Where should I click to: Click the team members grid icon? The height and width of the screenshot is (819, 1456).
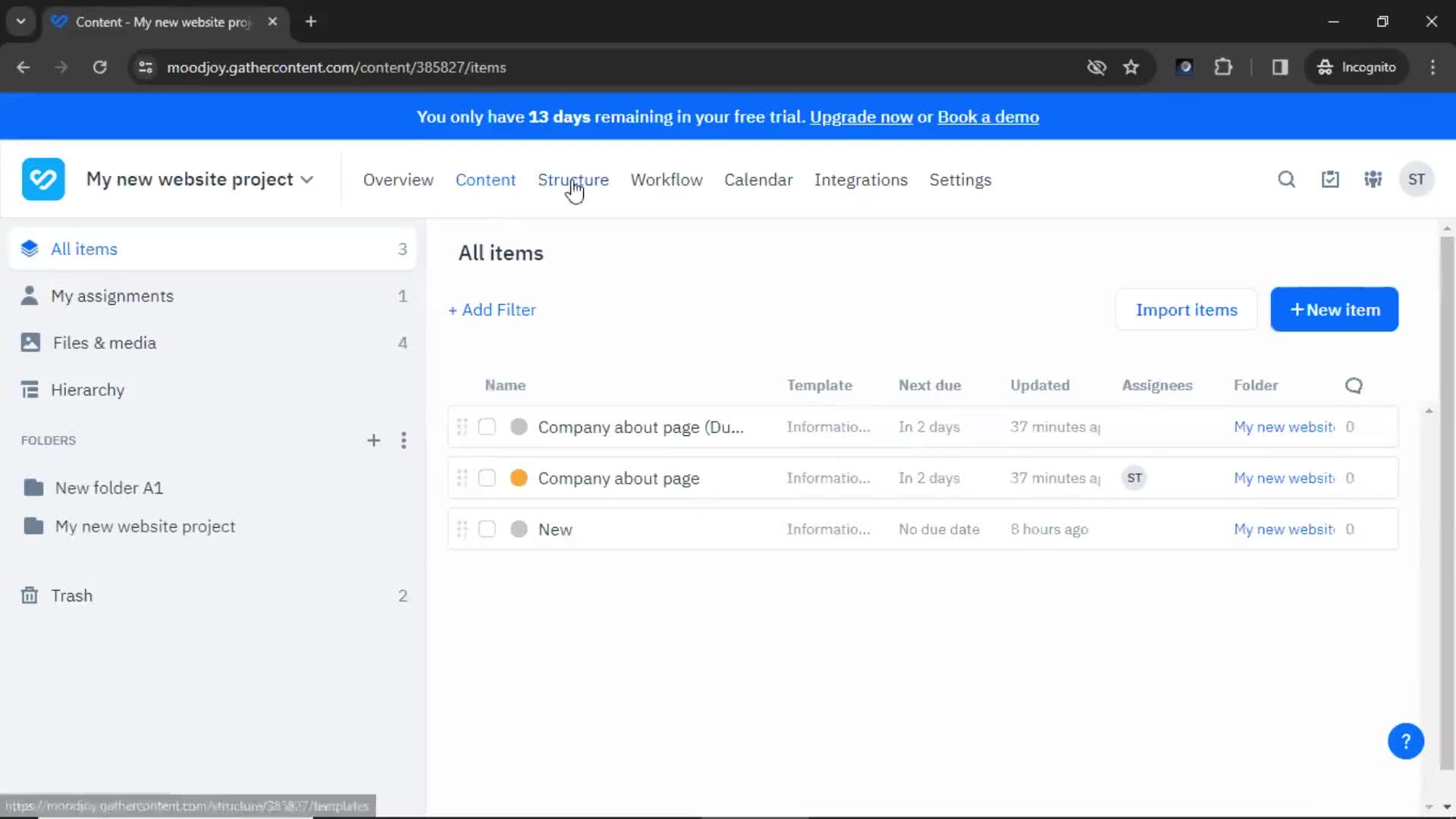(1373, 179)
